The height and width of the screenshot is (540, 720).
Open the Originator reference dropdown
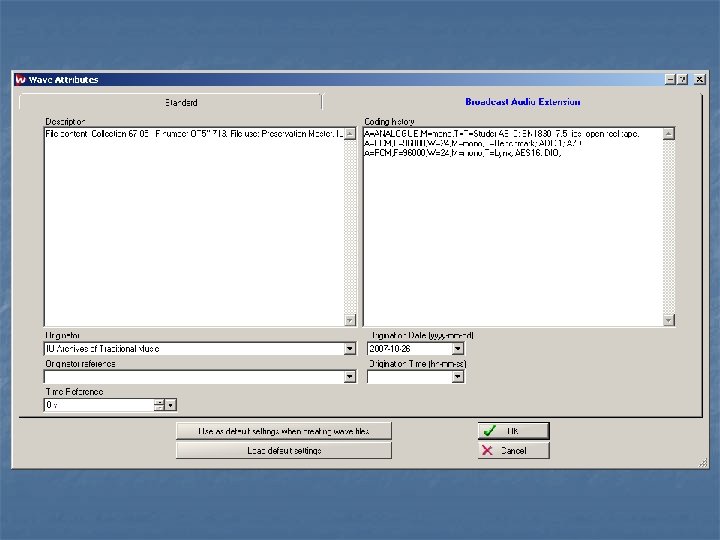pyautogui.click(x=350, y=377)
